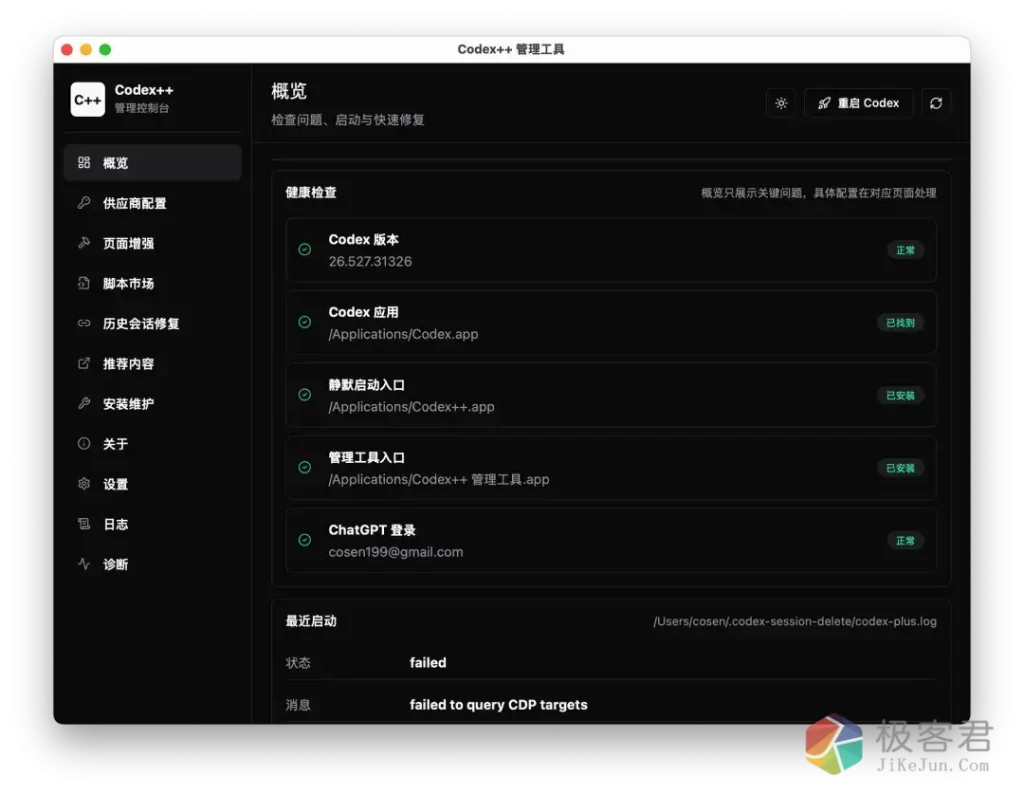Click the 已安装 badge on 管理工具入口
Viewport: 1024px width, 795px height.
point(901,468)
